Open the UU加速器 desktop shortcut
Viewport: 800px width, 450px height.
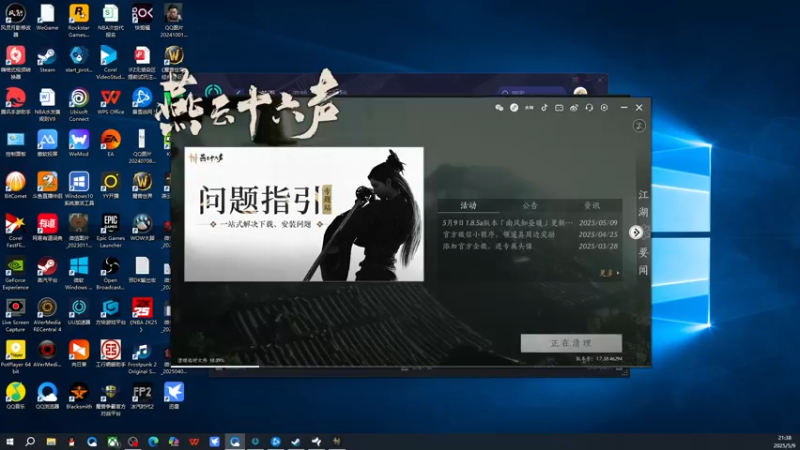(x=79, y=312)
